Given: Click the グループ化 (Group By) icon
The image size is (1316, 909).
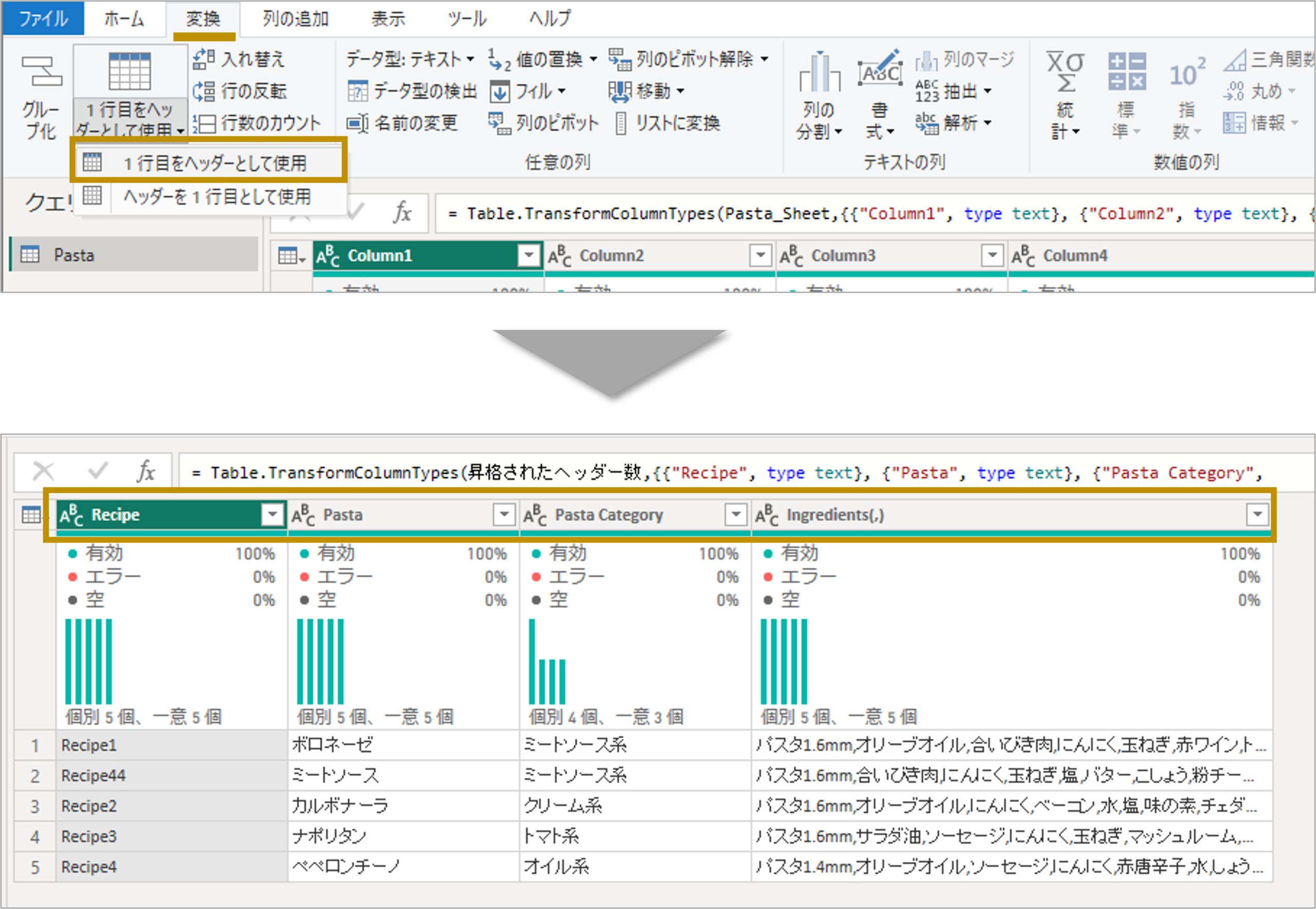Looking at the screenshot, I should [41, 72].
